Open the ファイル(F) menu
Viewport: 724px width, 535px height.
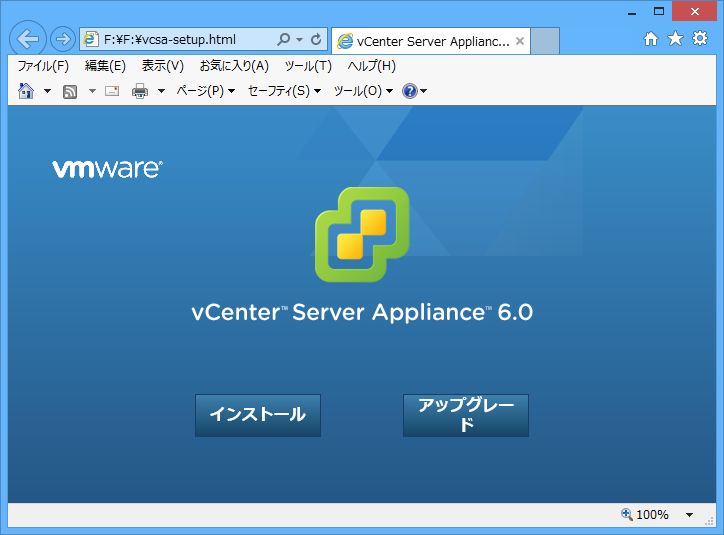coord(43,66)
